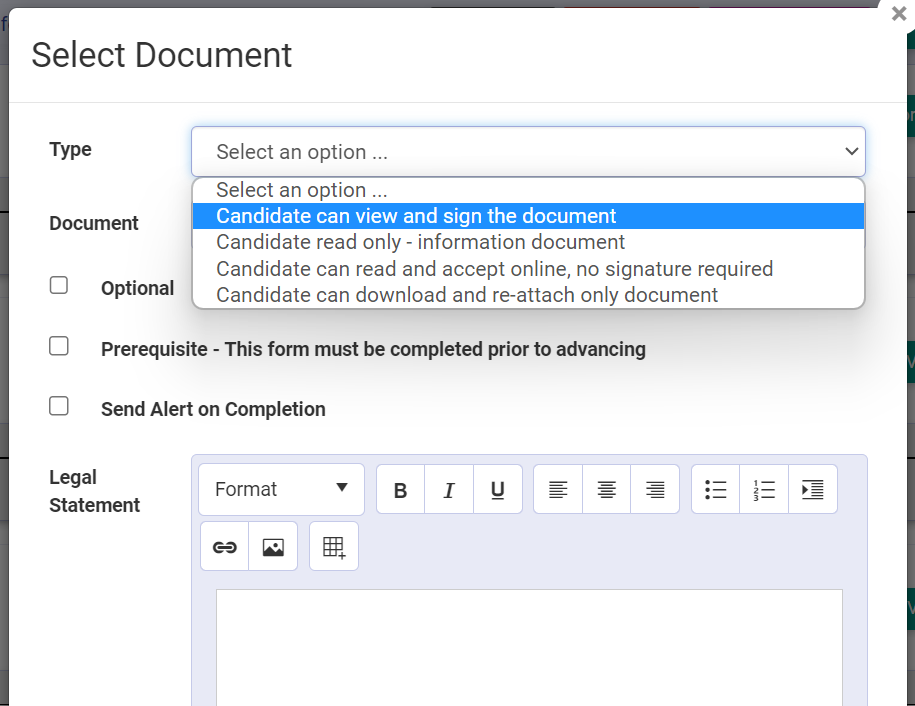Insert a numbered list
The image size is (915, 706).
pyautogui.click(x=764, y=490)
